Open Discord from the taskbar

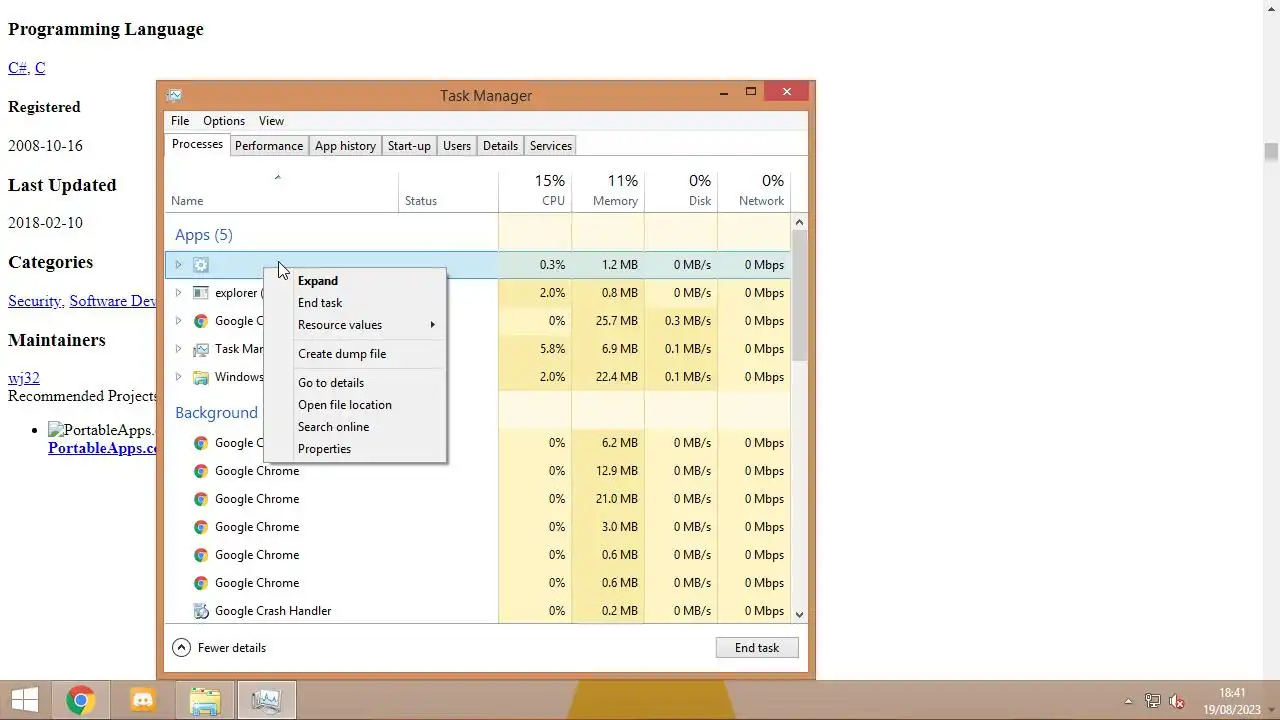click(x=143, y=701)
